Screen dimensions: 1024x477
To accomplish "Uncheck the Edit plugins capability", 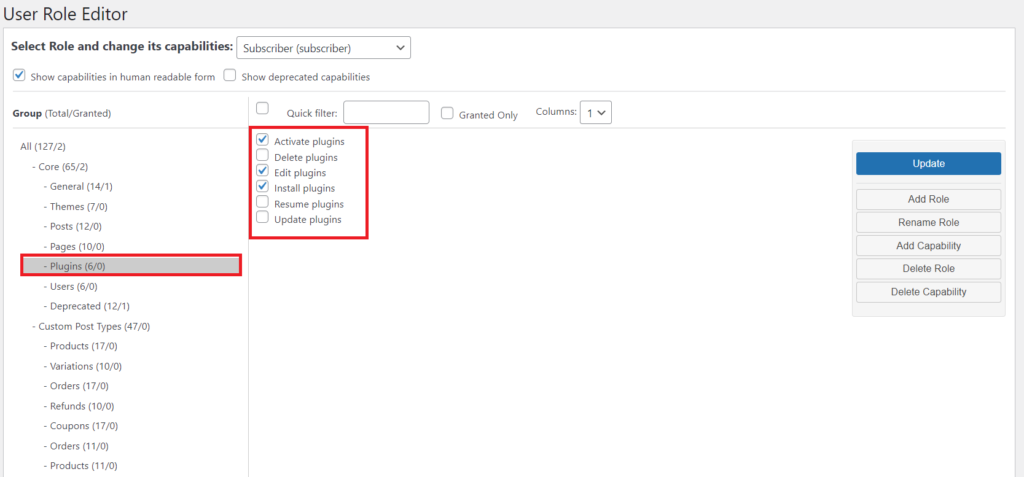I will click(x=263, y=172).
